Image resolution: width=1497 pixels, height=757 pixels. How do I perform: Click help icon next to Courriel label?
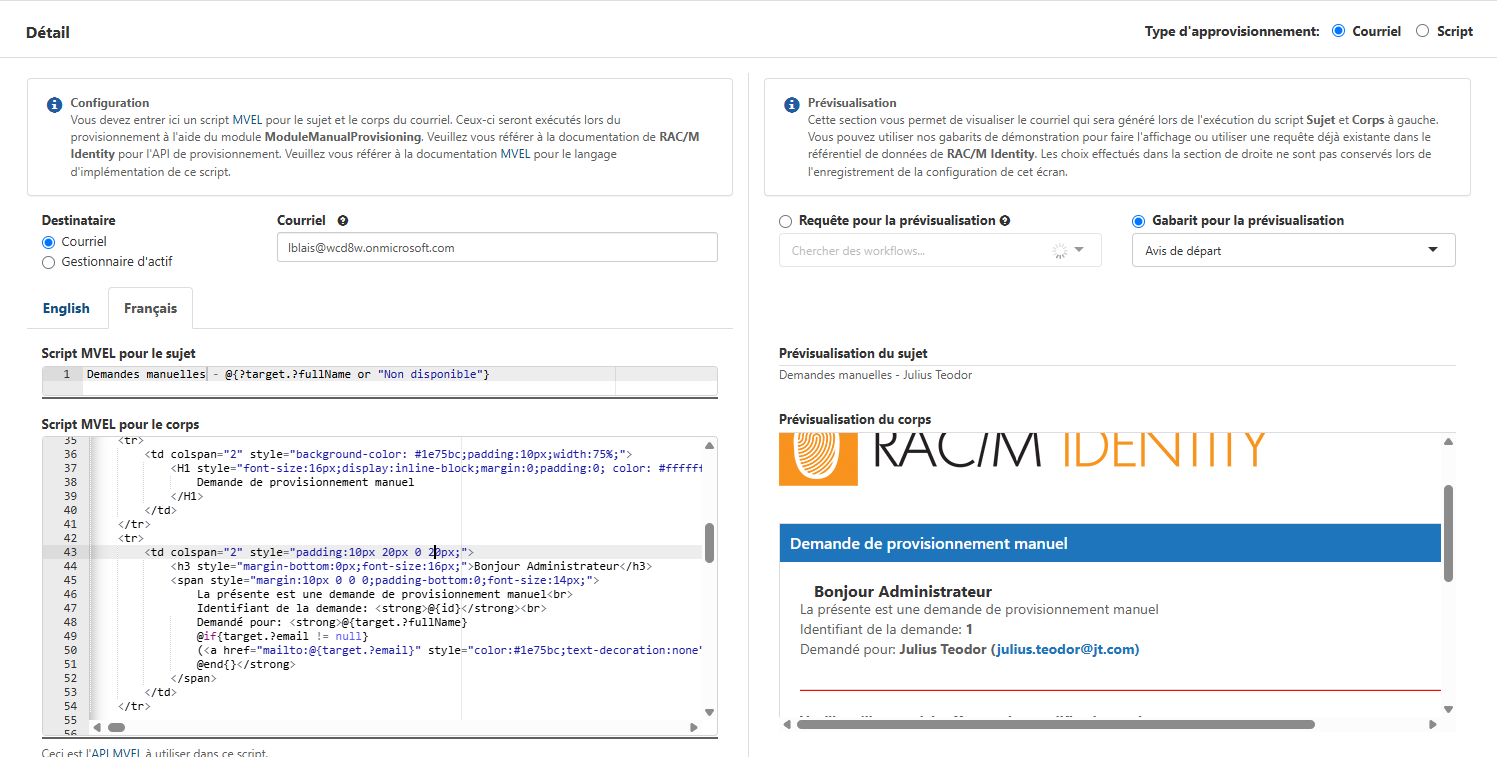[343, 221]
